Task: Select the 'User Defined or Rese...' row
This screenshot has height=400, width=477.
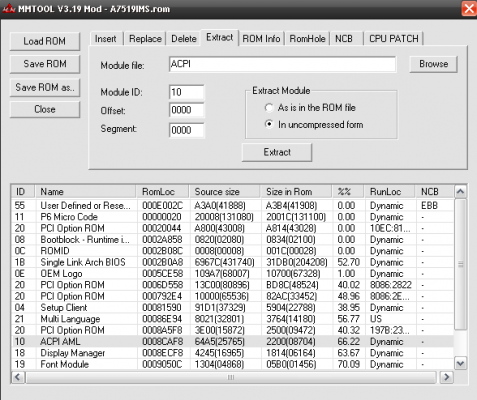Action: pos(233,206)
